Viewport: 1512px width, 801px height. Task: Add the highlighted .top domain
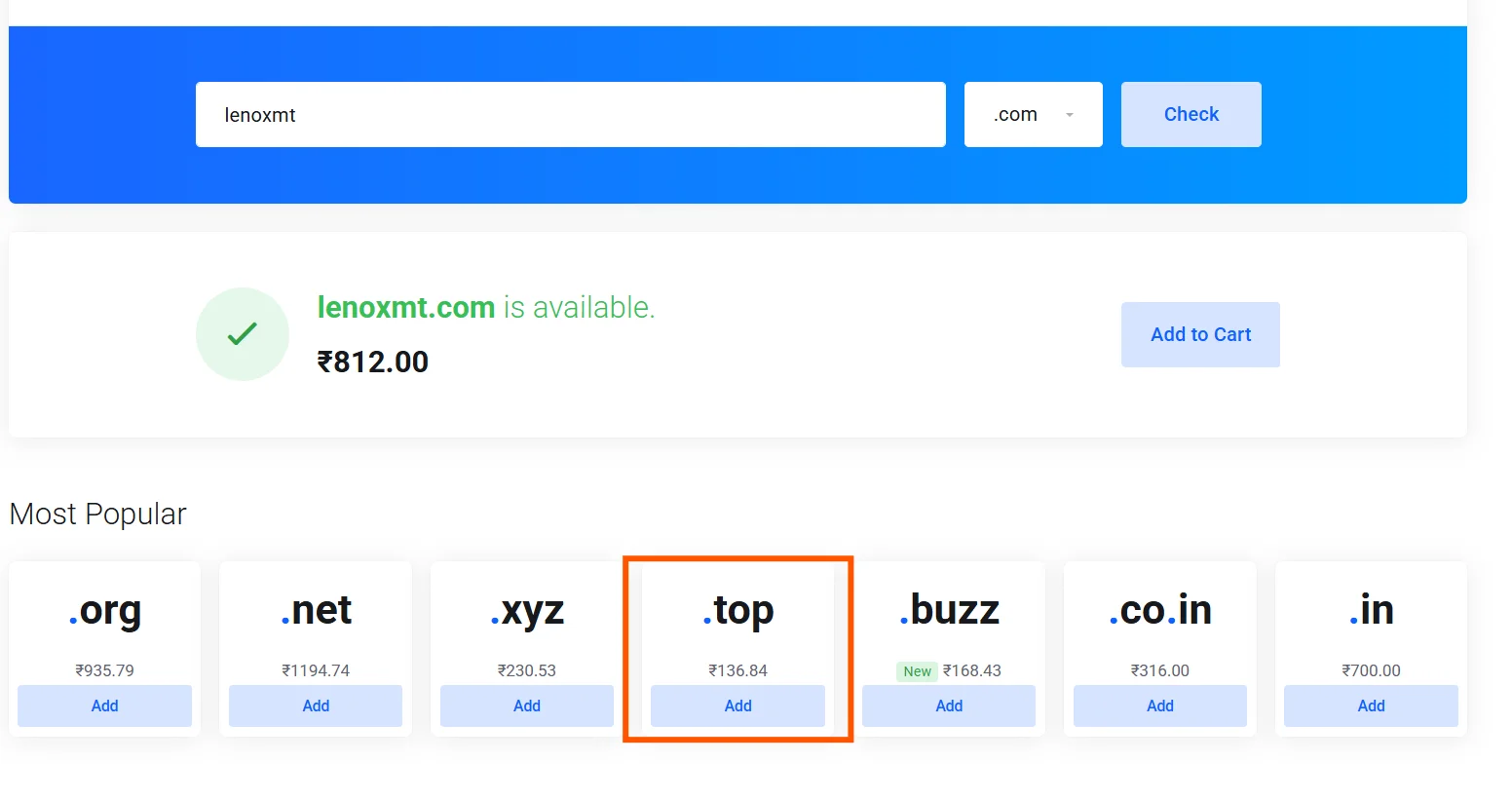pos(737,706)
